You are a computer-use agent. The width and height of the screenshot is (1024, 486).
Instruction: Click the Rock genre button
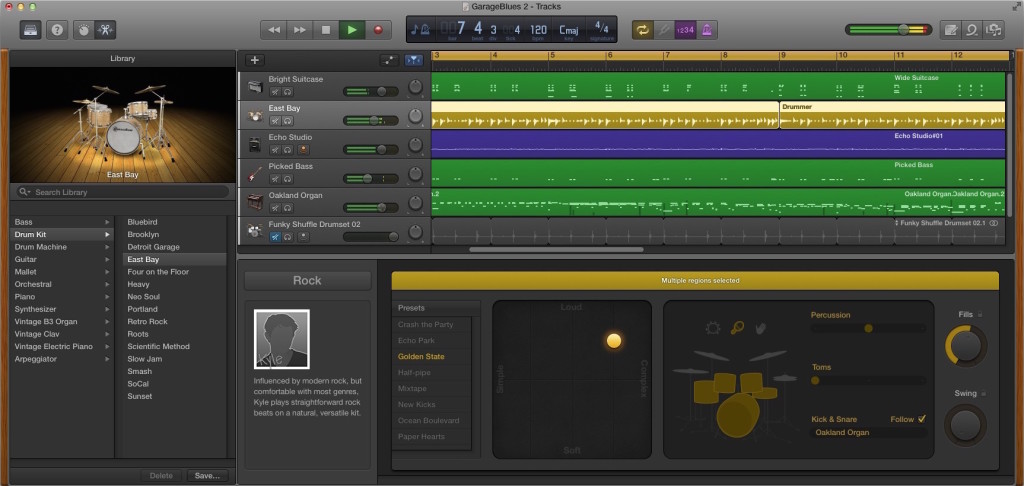click(307, 281)
